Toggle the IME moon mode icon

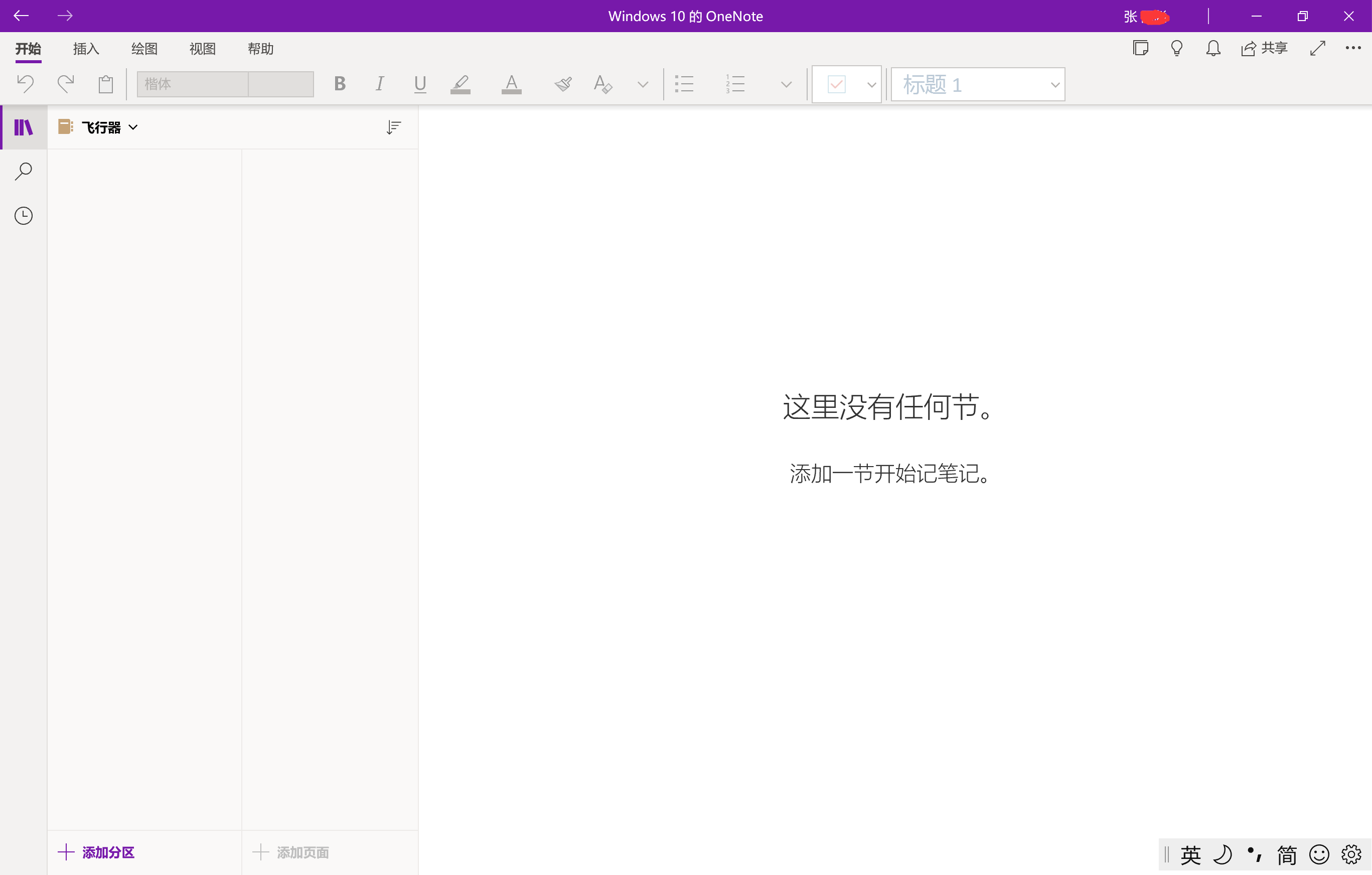[x=1222, y=854]
